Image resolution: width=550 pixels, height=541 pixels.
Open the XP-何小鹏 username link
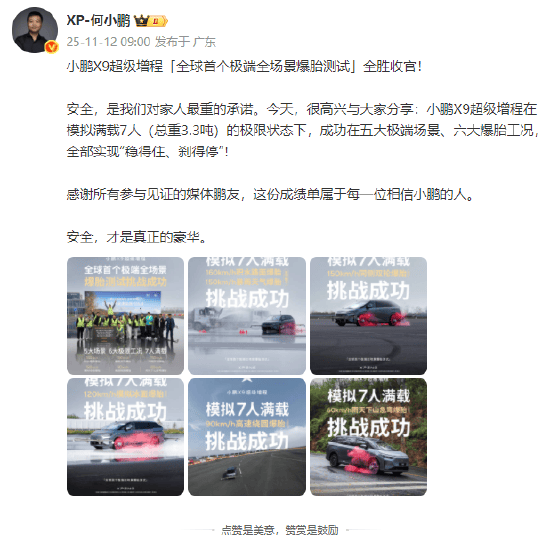click(x=98, y=21)
